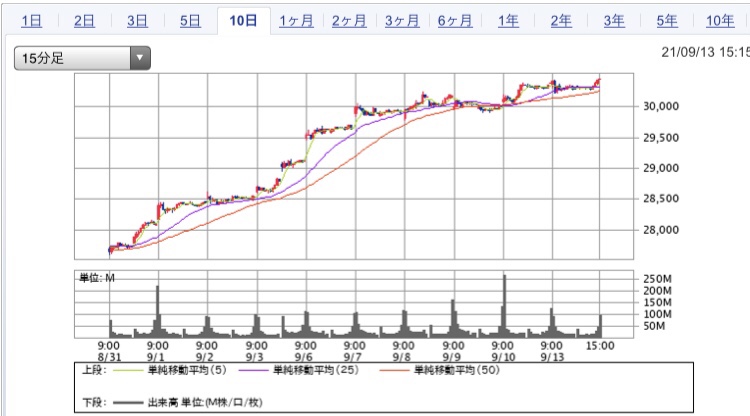
Task: Click the 250M volume axis label
Action: coord(657,279)
